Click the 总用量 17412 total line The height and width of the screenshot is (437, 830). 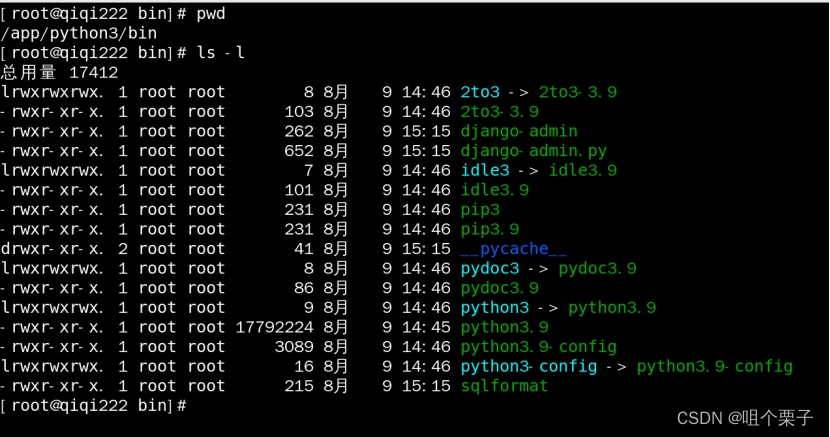(x=59, y=72)
